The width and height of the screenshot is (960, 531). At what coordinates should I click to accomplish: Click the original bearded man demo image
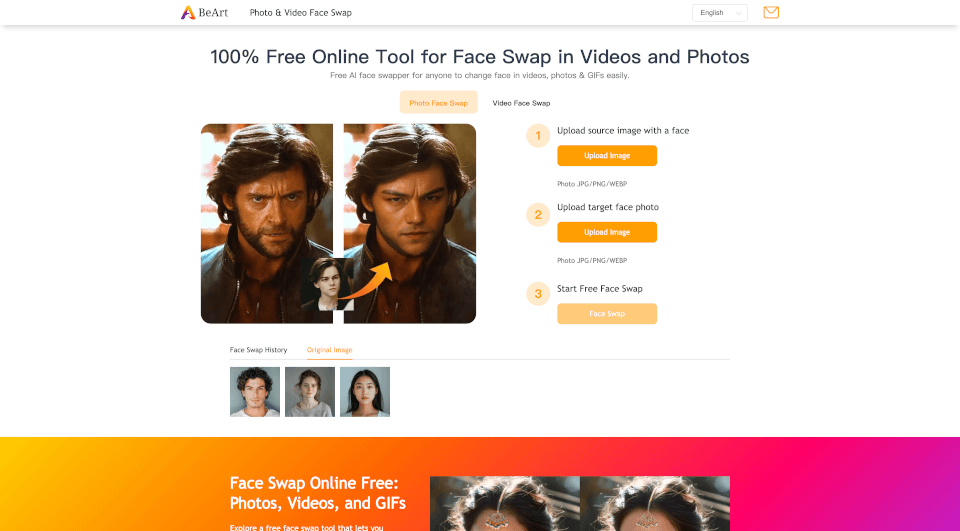[x=267, y=224]
